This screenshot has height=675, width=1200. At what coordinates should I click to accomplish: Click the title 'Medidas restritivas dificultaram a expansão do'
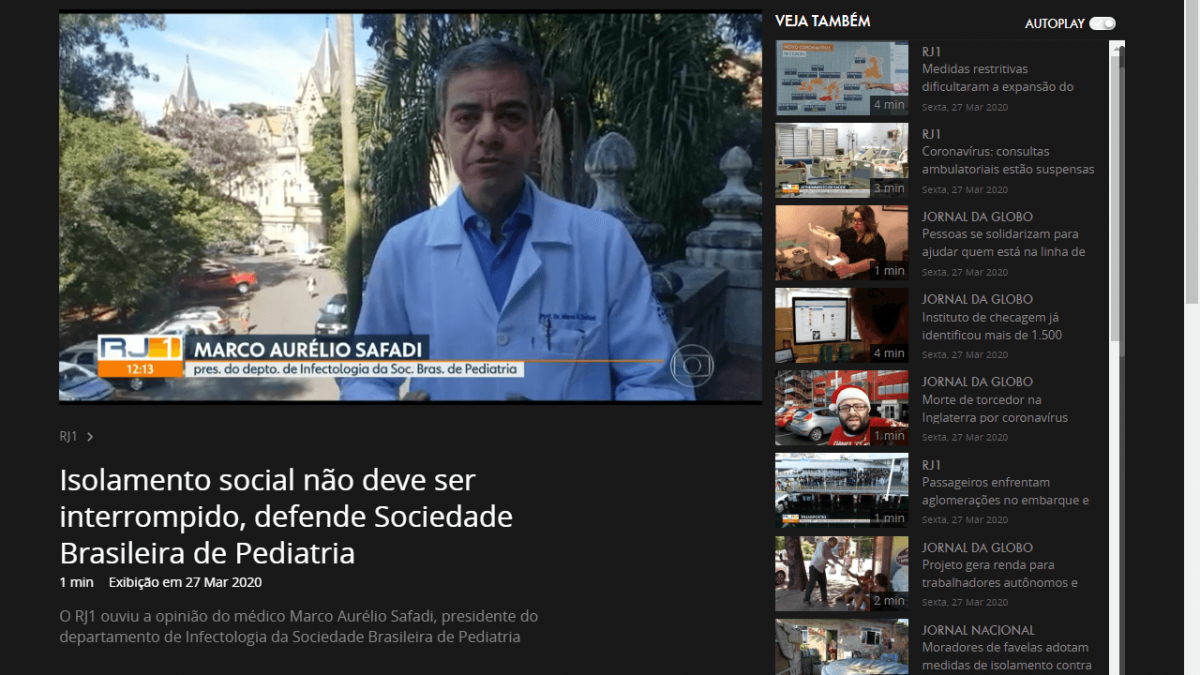[998, 78]
